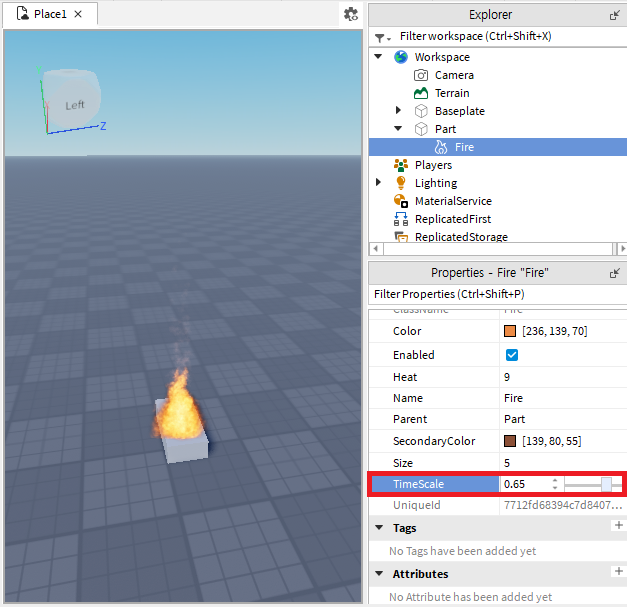Open the SecondaryColor brown swatch

pos(510,441)
